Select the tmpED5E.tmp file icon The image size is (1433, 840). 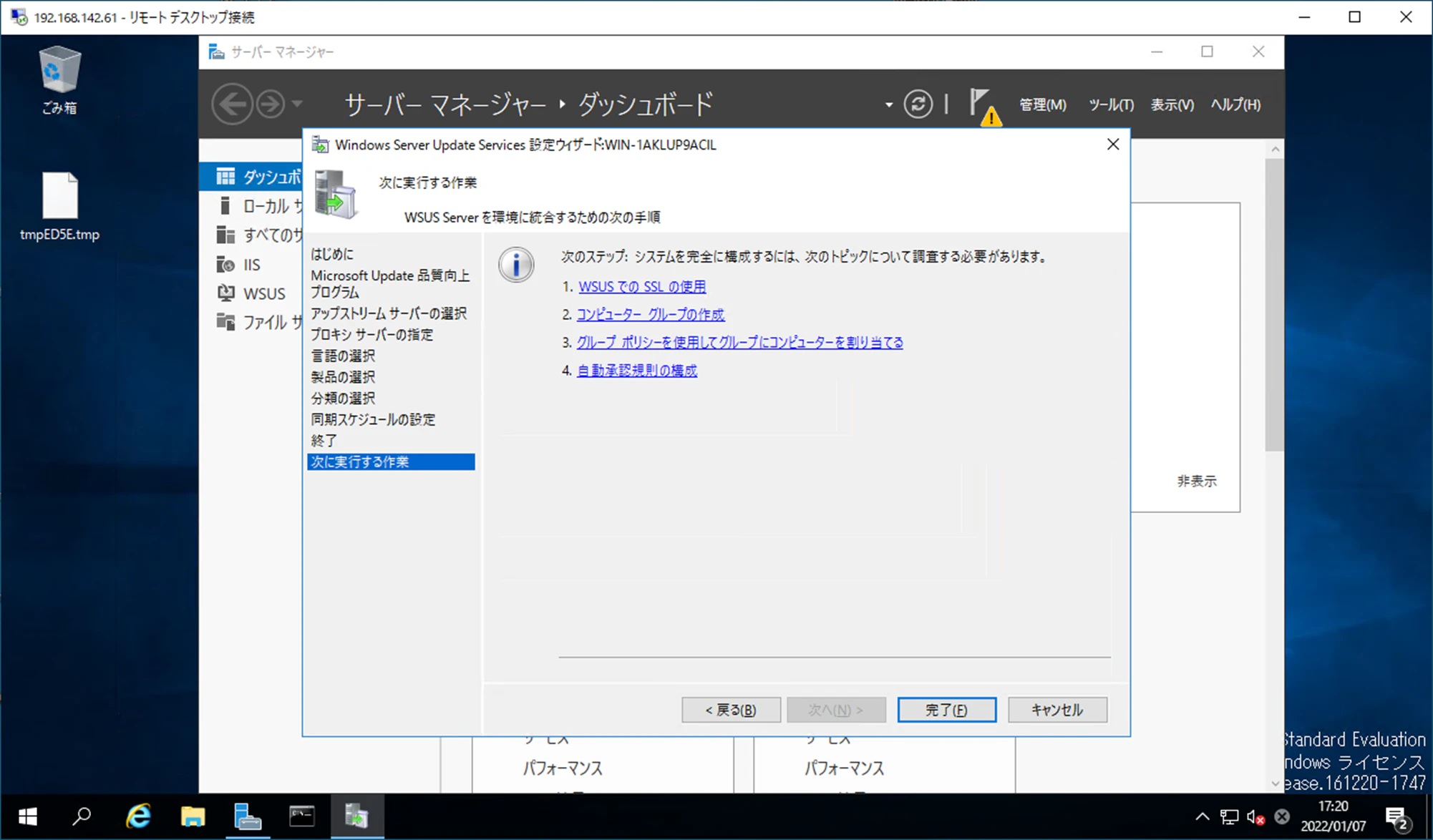click(x=59, y=206)
